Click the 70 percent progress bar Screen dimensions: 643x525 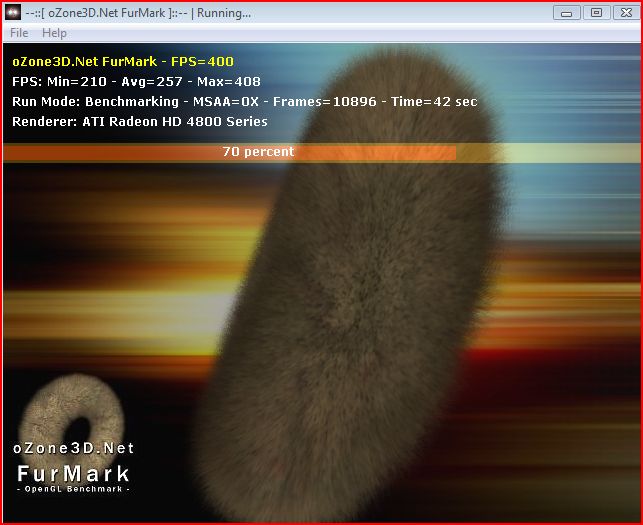(x=322, y=152)
